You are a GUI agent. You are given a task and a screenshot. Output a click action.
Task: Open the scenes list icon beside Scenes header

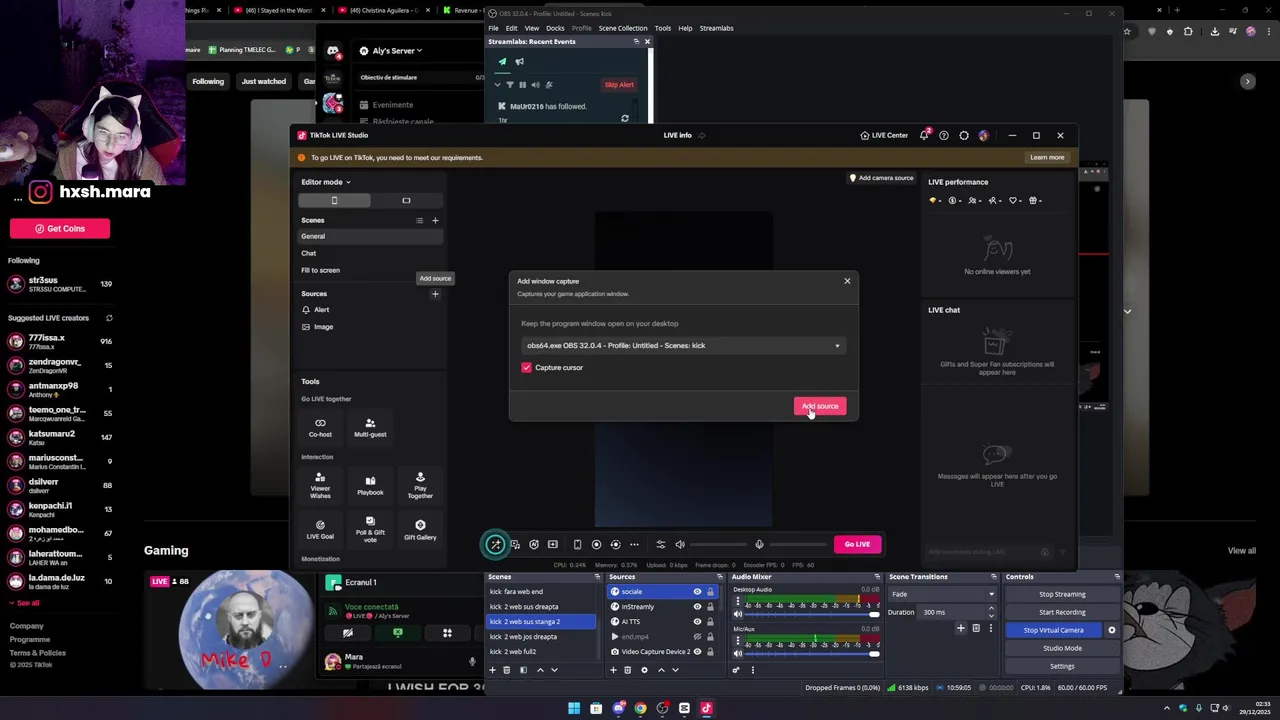419,220
